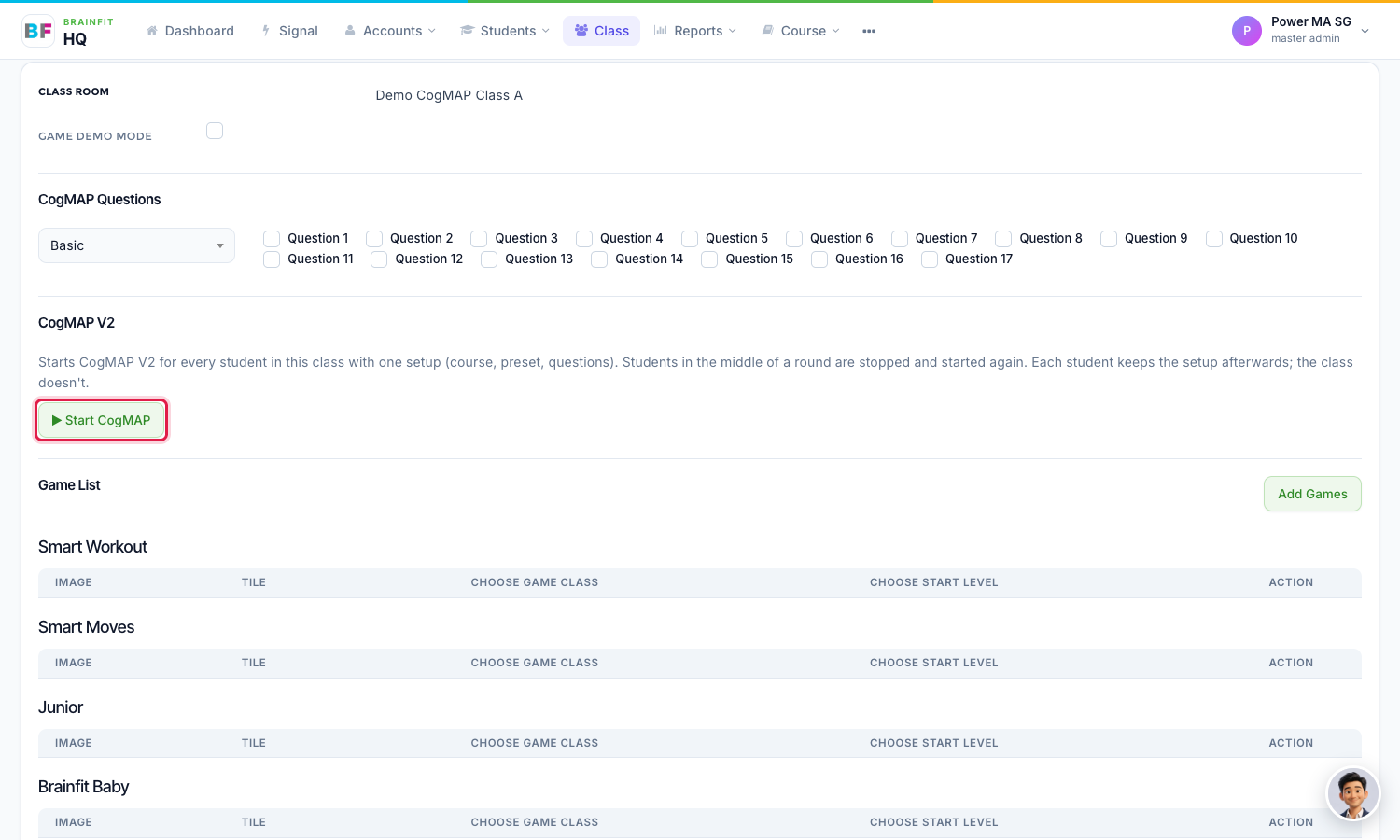
Task: Open the Signal nav item
Action: point(289,31)
